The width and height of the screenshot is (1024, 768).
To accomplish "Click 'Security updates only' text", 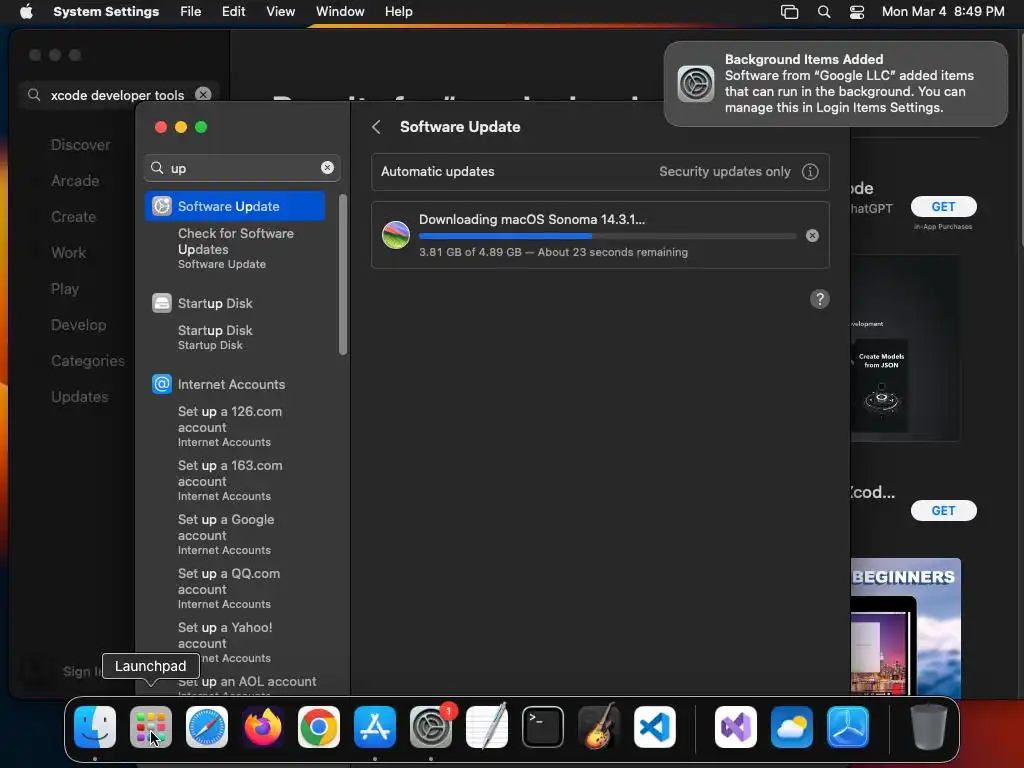I will pyautogui.click(x=724, y=172).
